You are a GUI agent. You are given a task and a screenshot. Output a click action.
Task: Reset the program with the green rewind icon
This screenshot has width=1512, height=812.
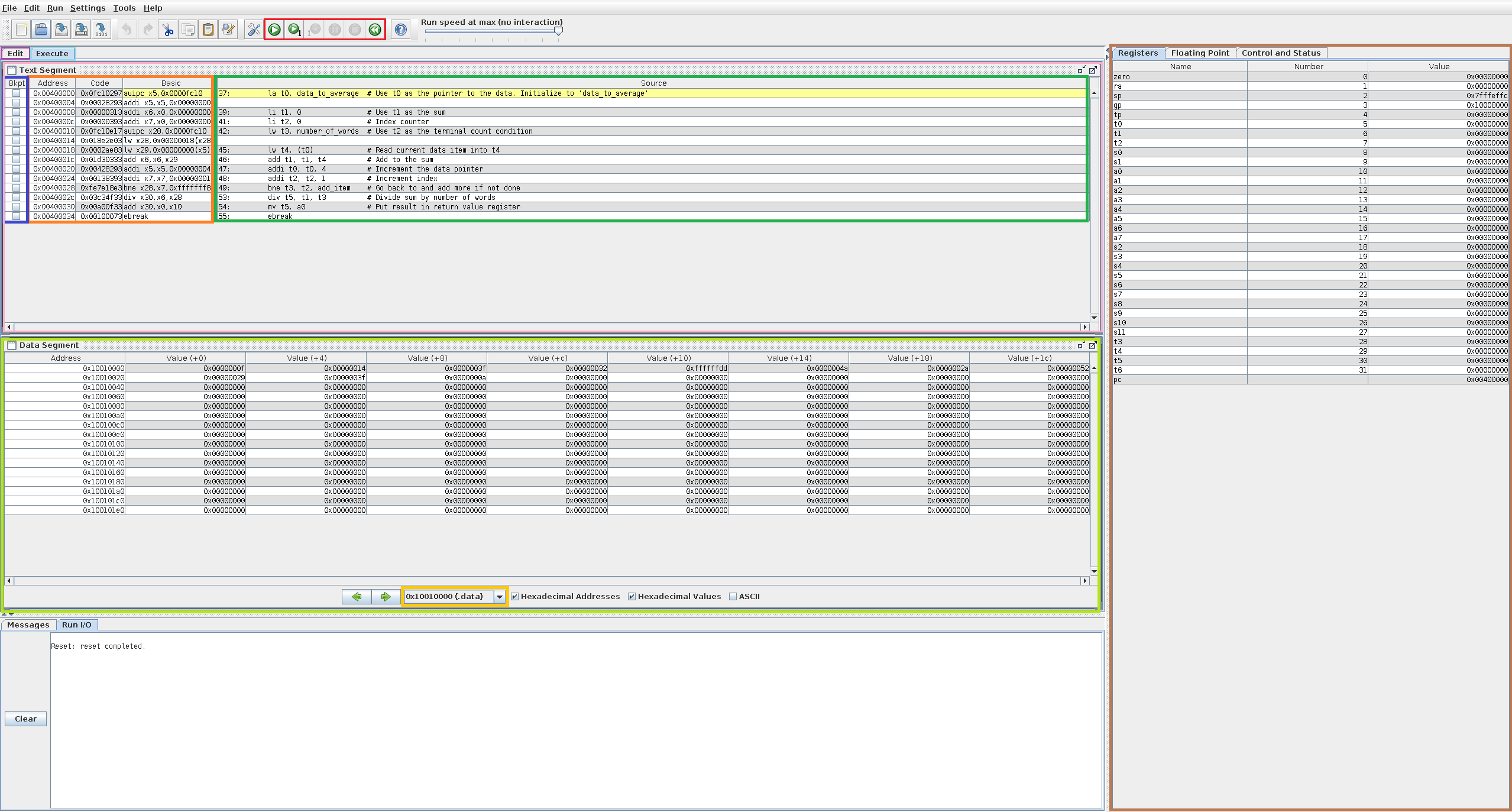375,30
